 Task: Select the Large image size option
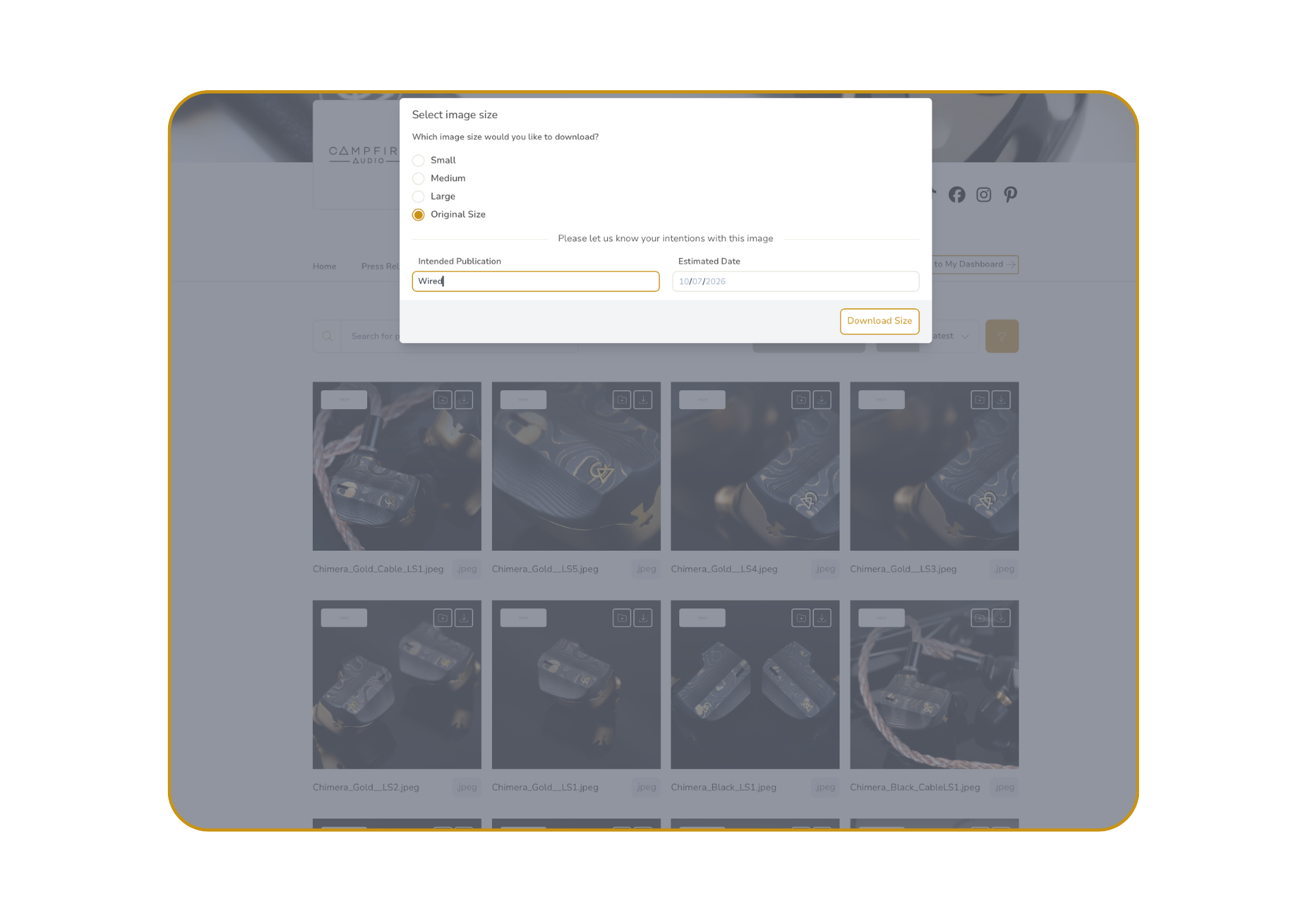(x=418, y=197)
